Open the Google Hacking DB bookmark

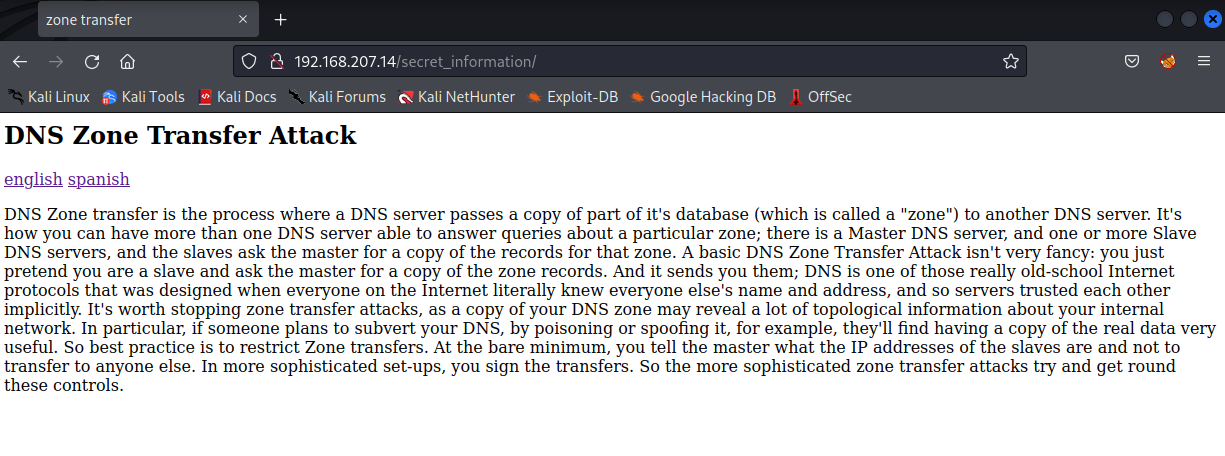pyautogui.click(x=703, y=97)
